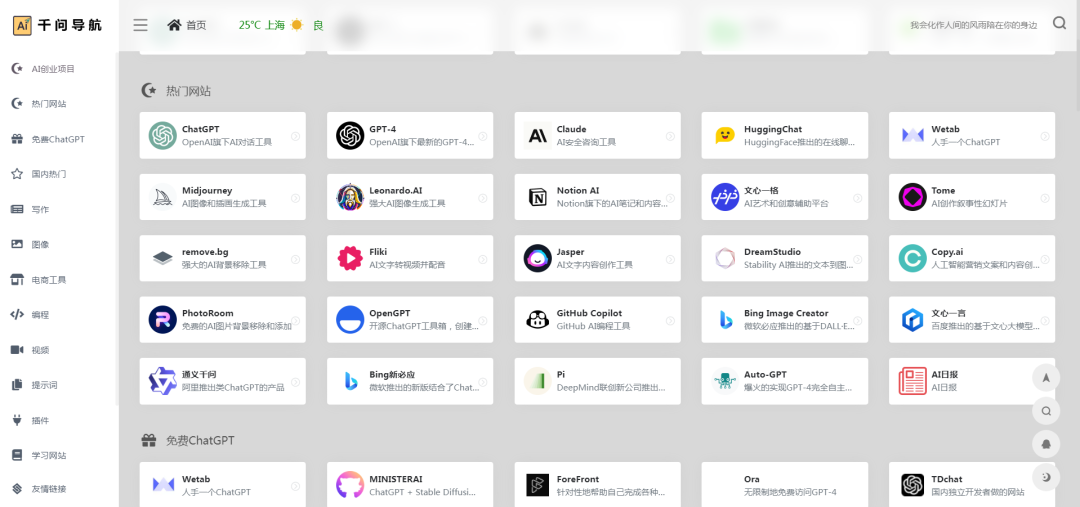
Task: Click the Auto-GPT octopus icon
Action: (725, 381)
